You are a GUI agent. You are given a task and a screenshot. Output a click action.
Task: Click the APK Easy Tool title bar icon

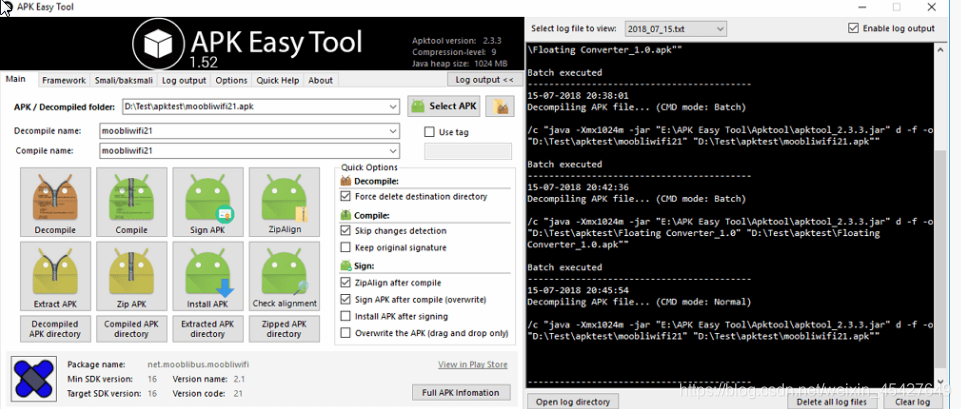pos(6,8)
